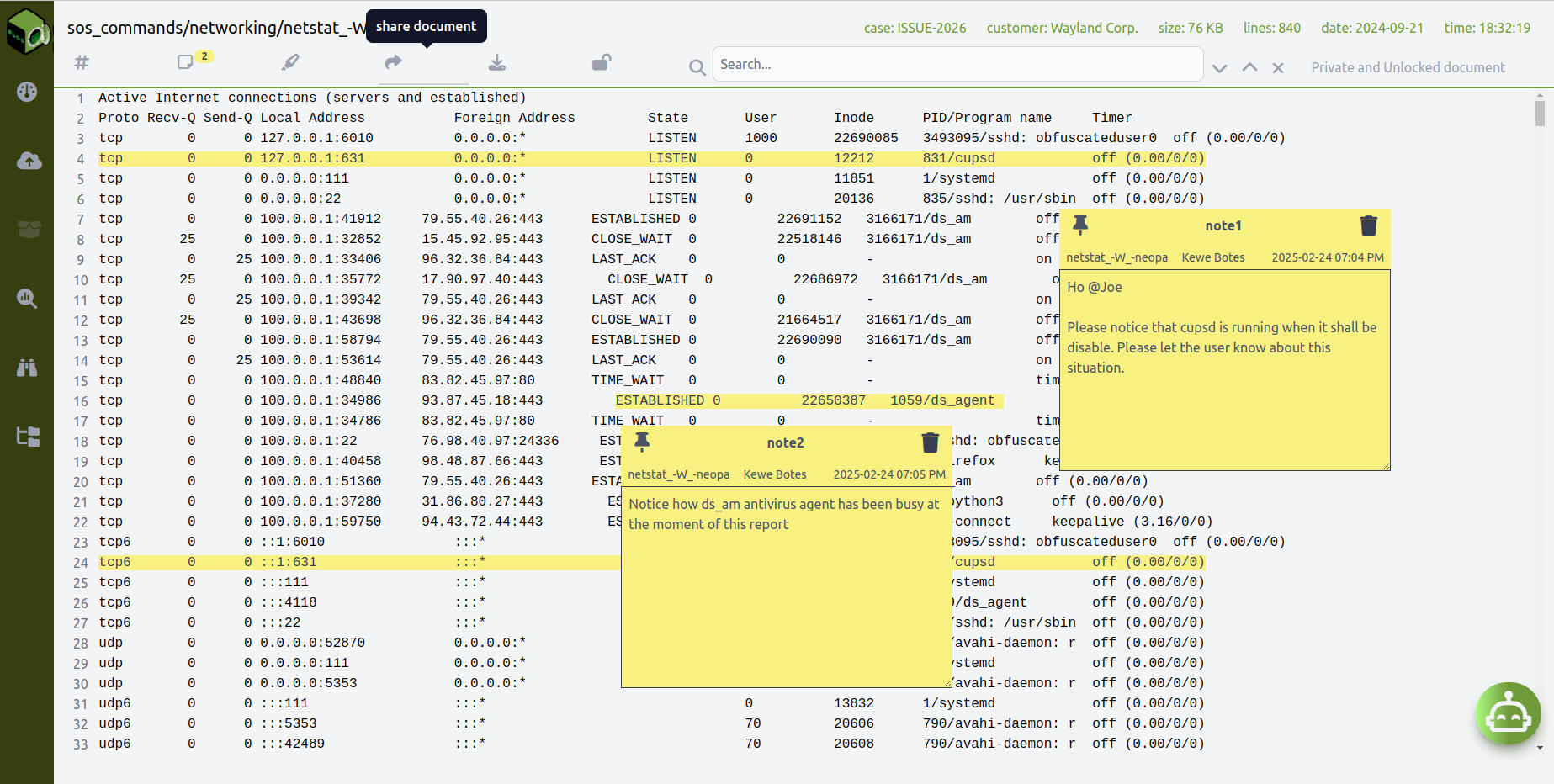Click 0.0.0.0:5353 on udp line 30

[309, 683]
